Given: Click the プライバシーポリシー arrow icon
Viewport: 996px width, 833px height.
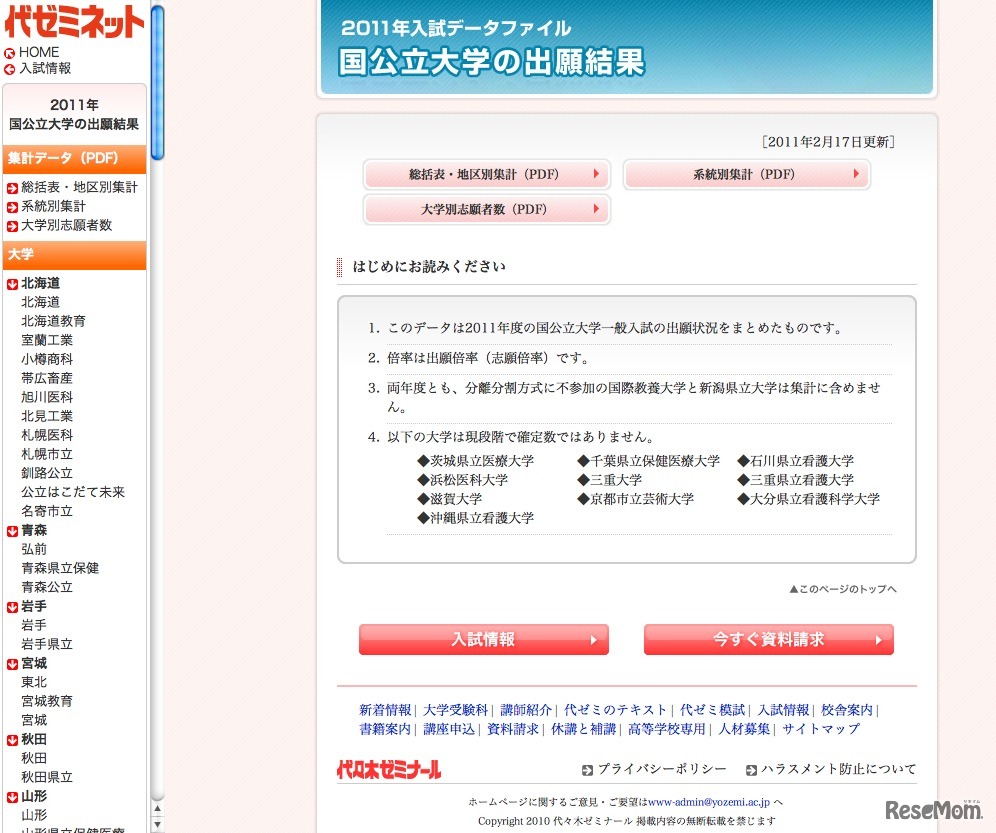Looking at the screenshot, I should pyautogui.click(x=587, y=770).
